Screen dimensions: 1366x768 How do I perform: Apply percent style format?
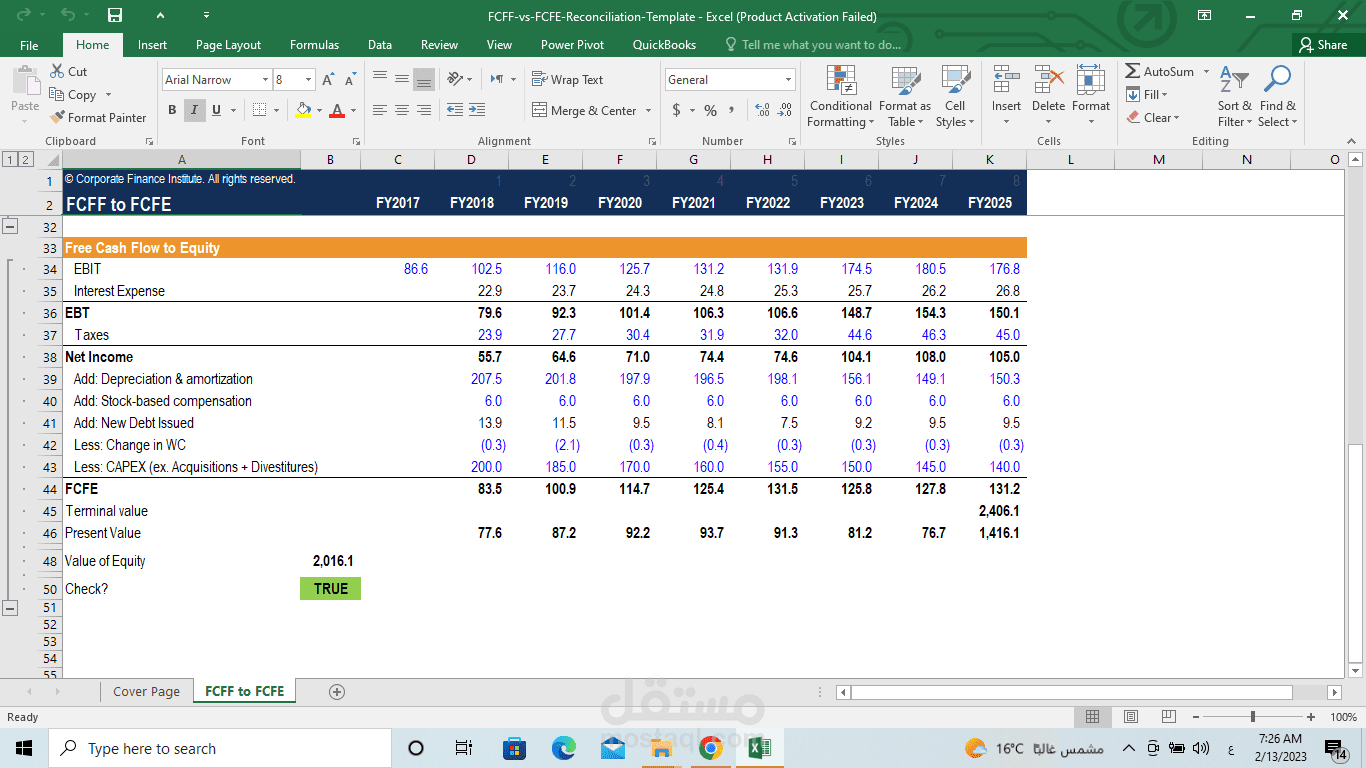pyautogui.click(x=710, y=110)
